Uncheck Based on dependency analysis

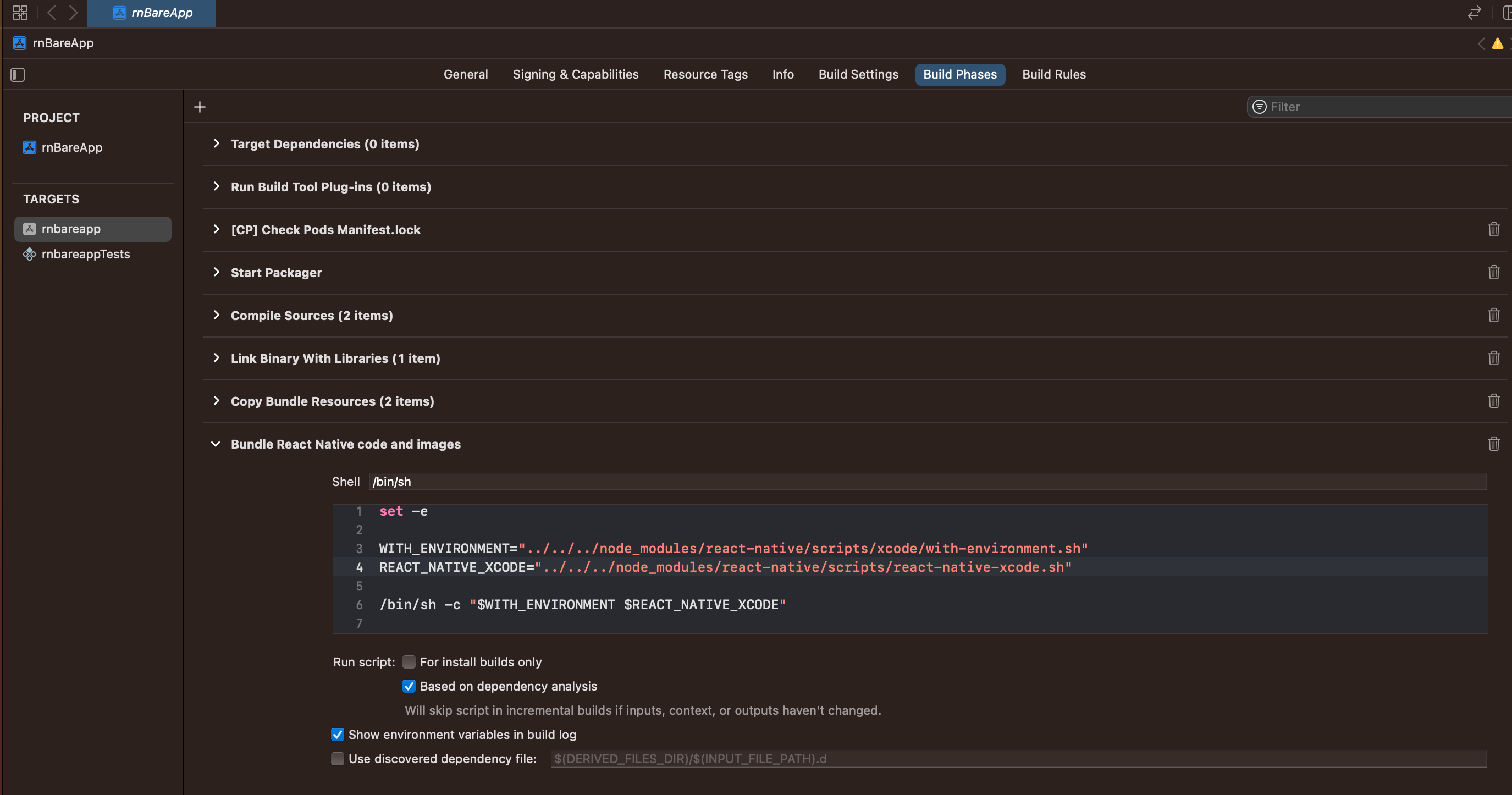click(409, 686)
